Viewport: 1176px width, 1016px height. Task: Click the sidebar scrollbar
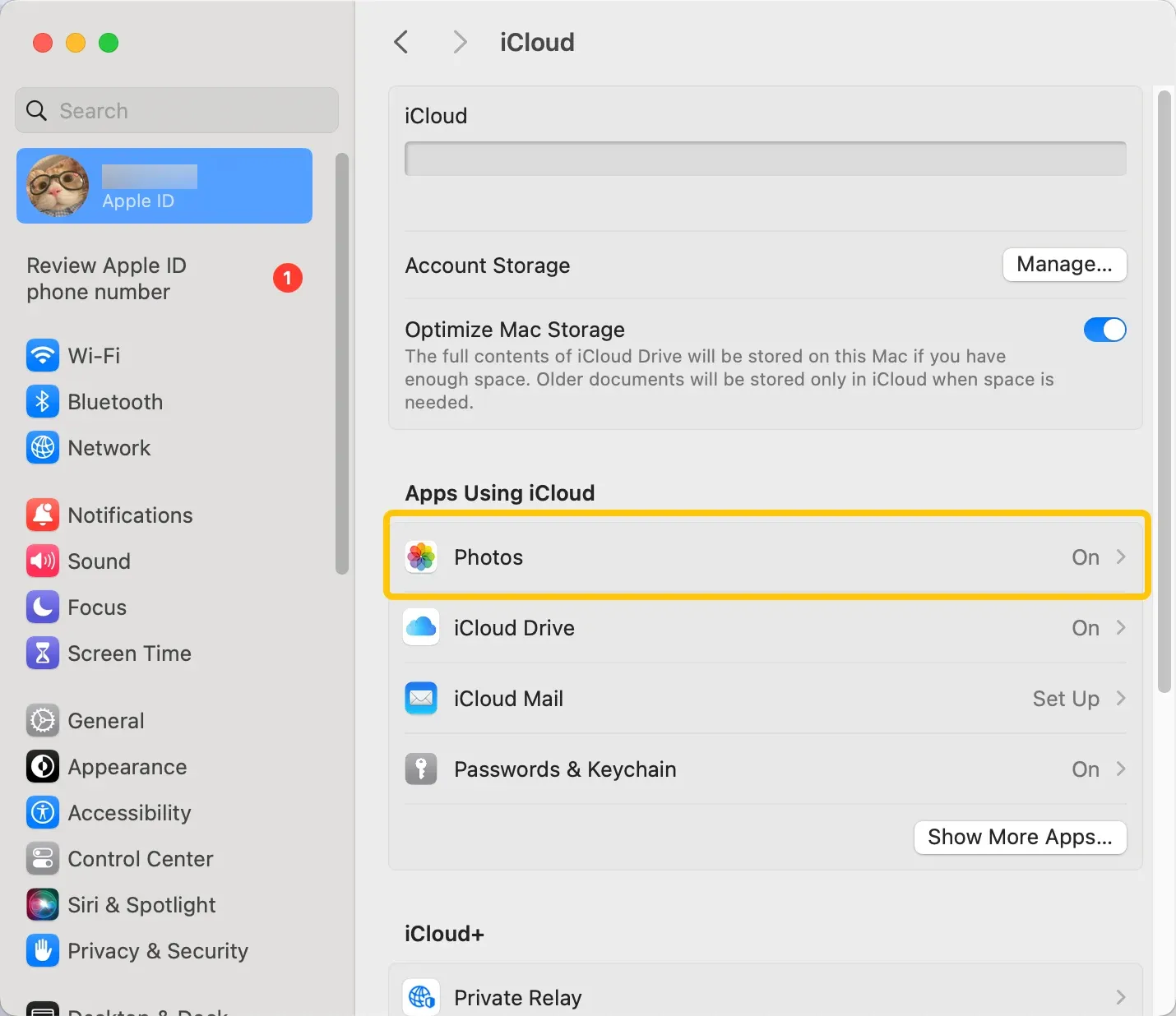tap(342, 363)
